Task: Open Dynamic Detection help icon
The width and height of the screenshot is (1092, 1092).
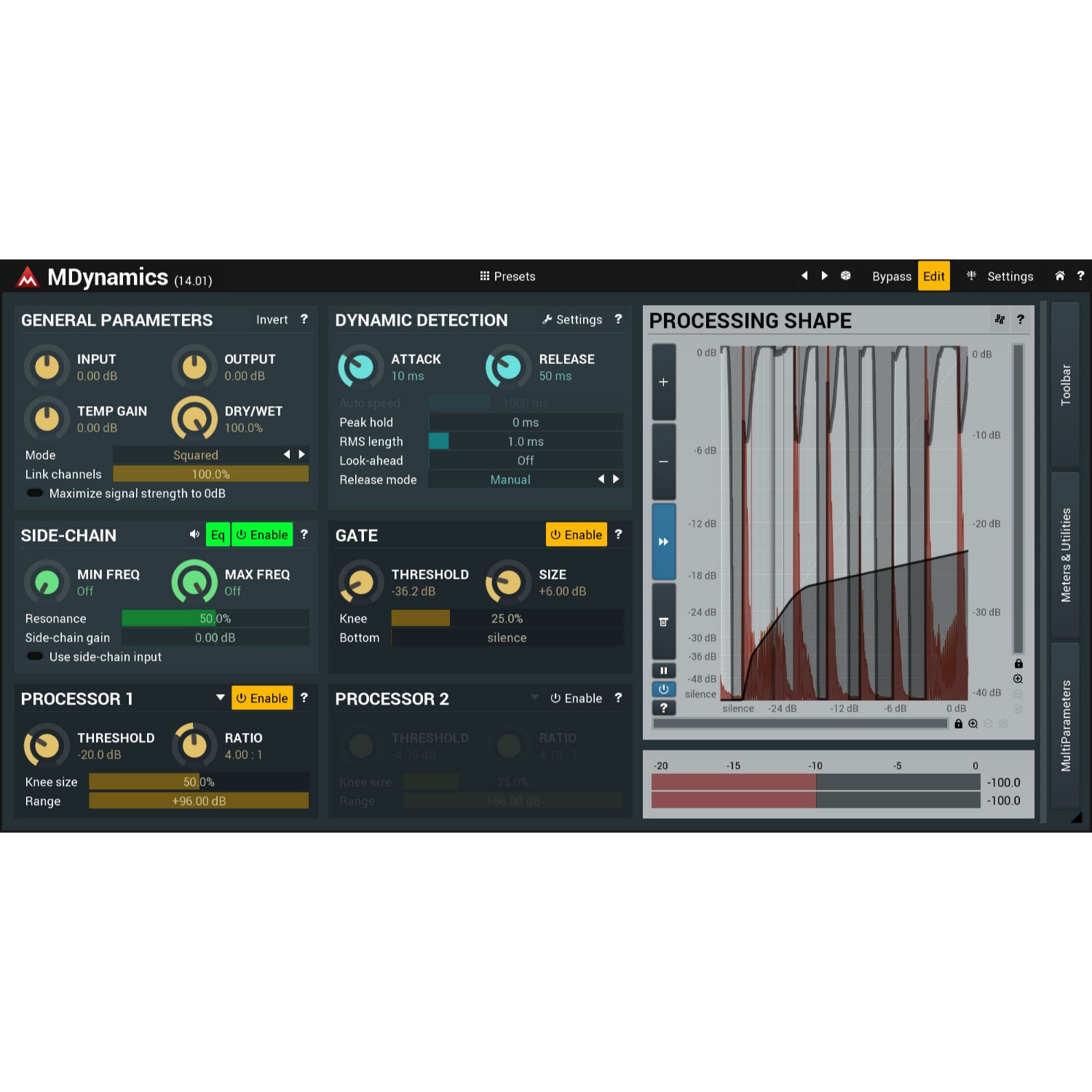Action: point(618,319)
